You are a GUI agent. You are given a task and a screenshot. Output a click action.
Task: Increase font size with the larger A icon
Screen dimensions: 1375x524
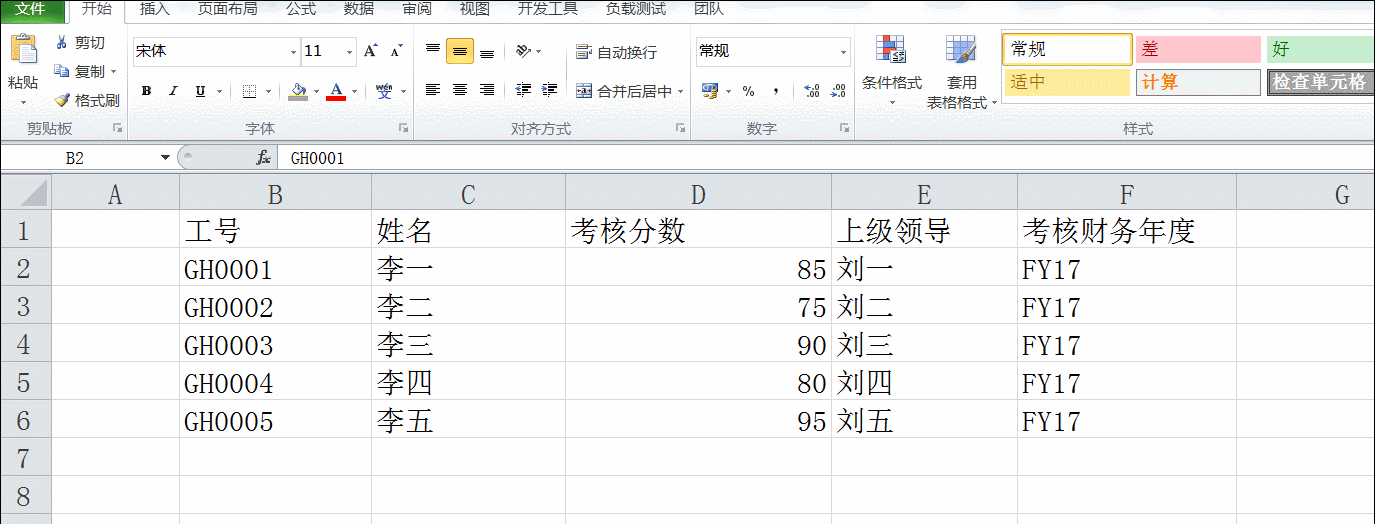click(x=371, y=51)
